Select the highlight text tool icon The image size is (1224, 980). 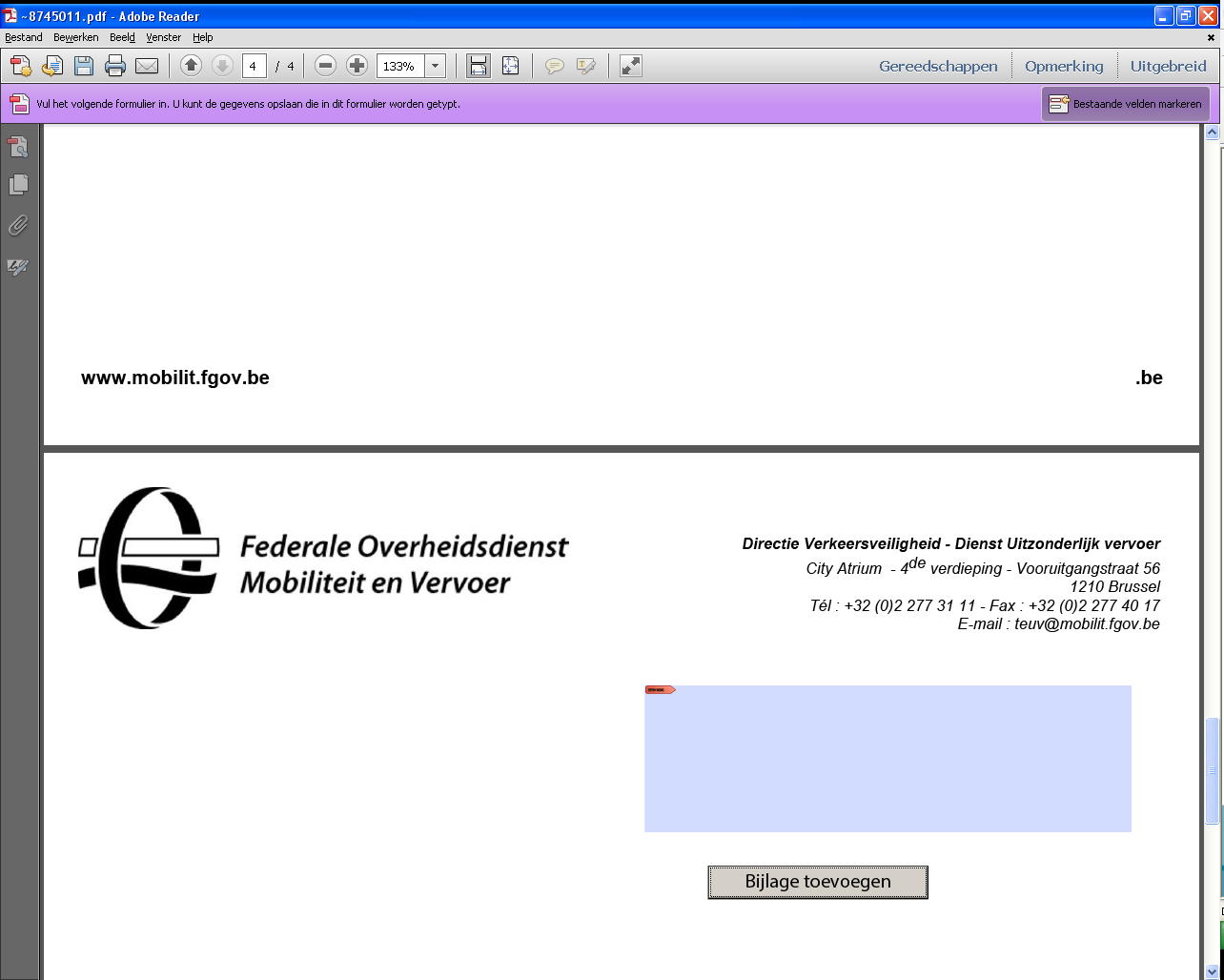tap(585, 66)
